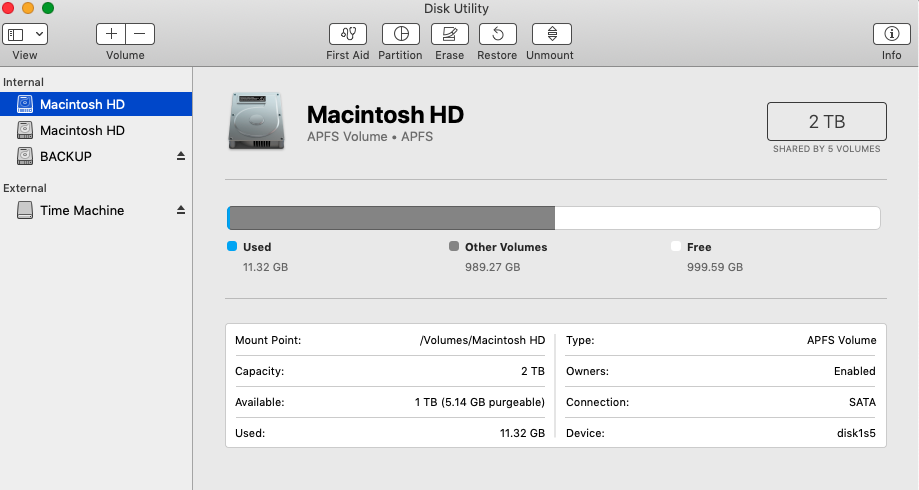This screenshot has width=919, height=490.
Task: Click the white Free legend swatch
Action: pyautogui.click(x=676, y=246)
